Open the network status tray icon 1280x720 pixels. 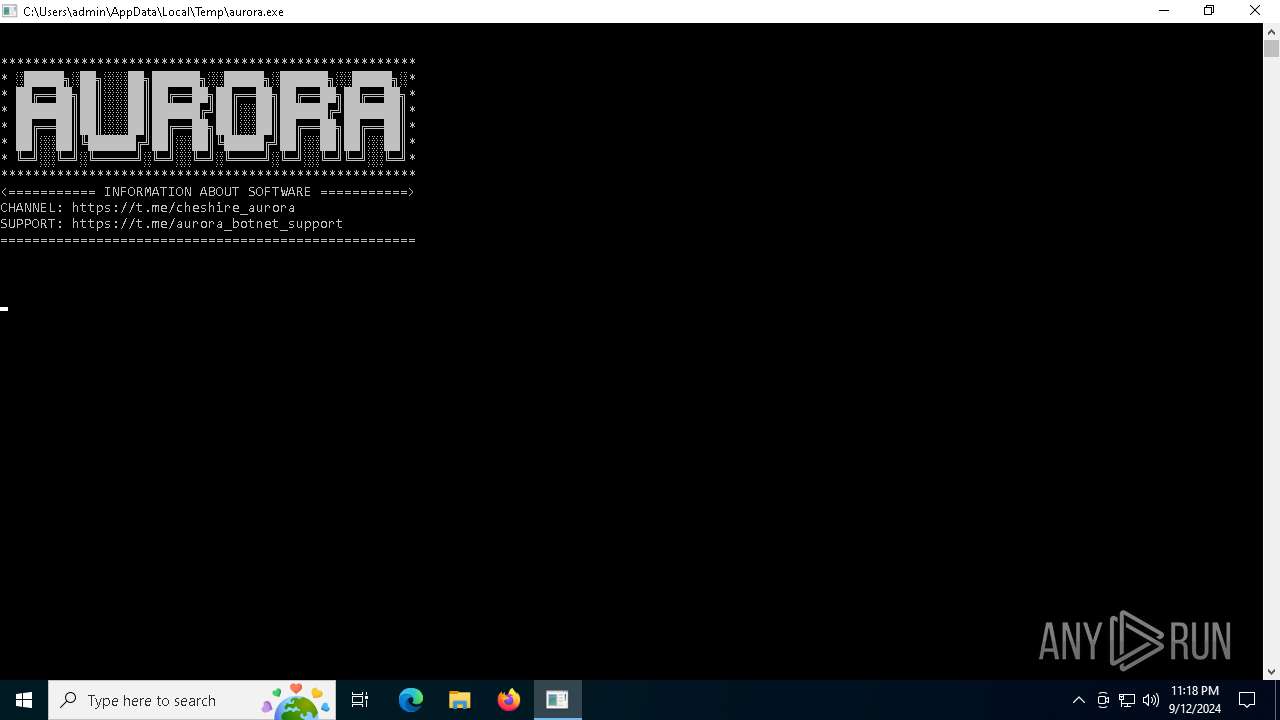click(x=1127, y=700)
